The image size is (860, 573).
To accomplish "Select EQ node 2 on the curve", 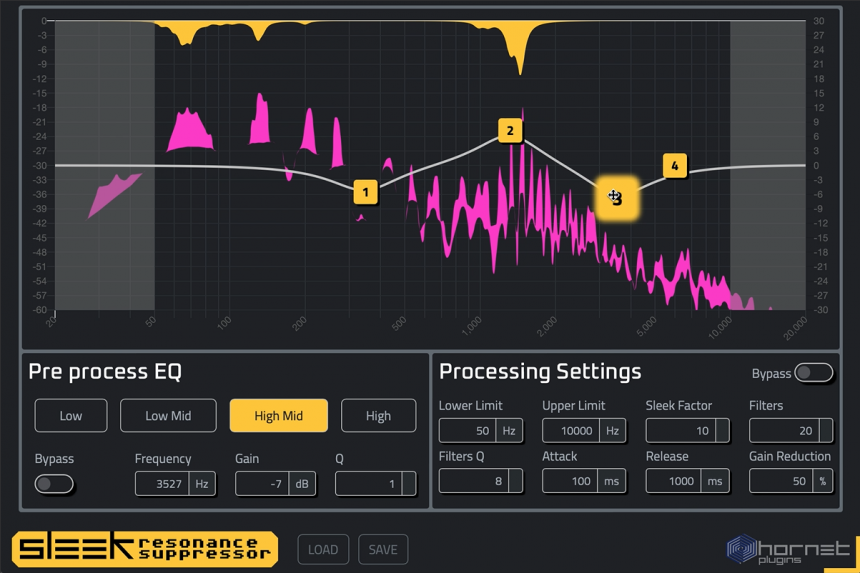I will point(510,131).
